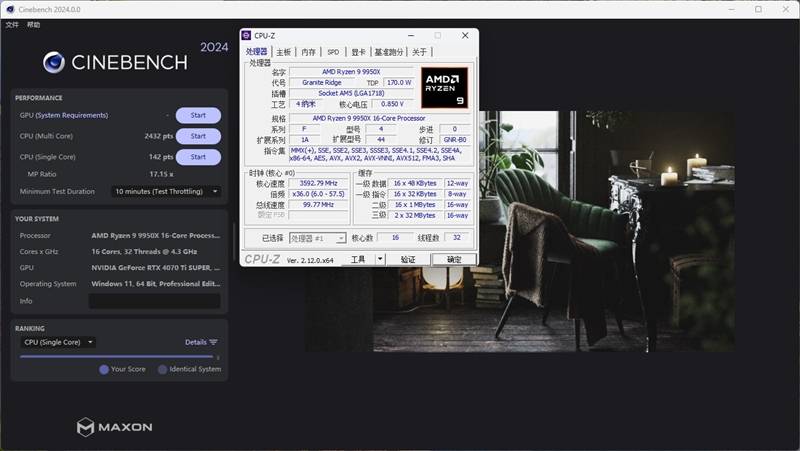Image resolution: width=800 pixels, height=451 pixels.
Task: Switch to the 显卡 tab in CPU-Z
Action: pos(358,52)
